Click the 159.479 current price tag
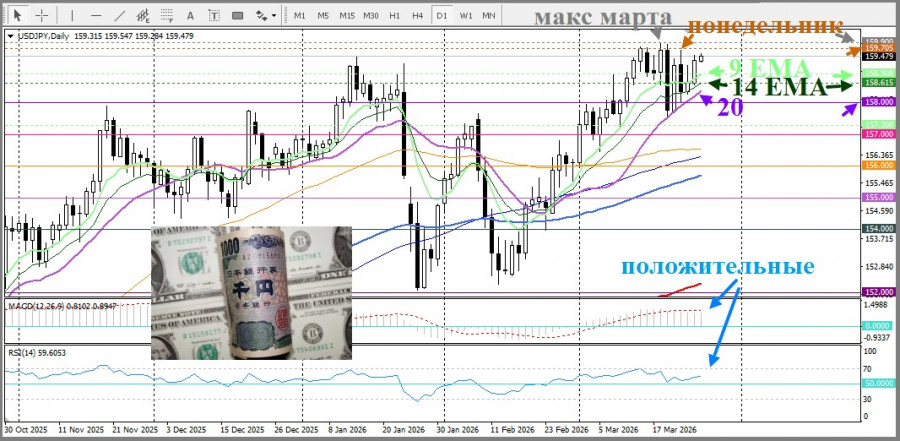The image size is (900, 441). point(878,56)
